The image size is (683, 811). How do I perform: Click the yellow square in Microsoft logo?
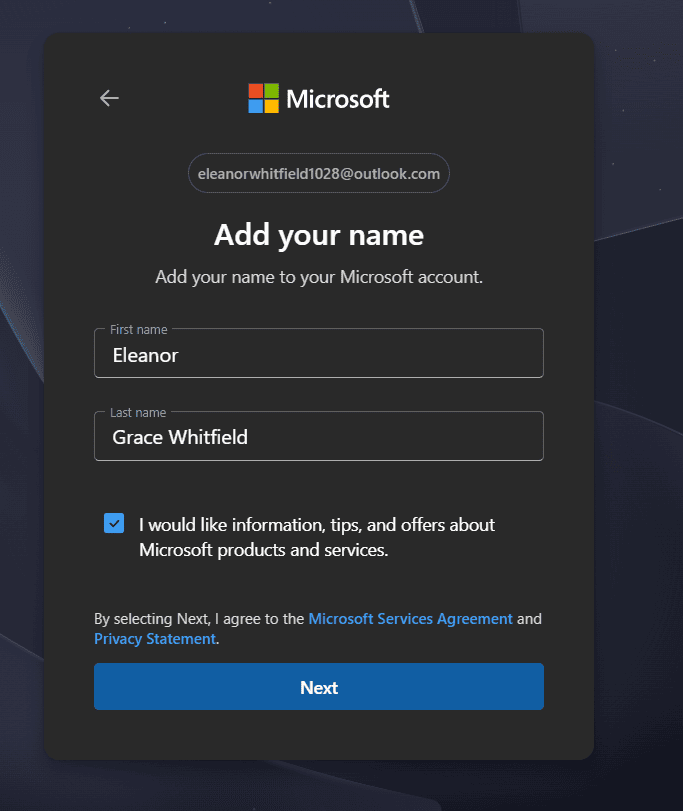[x=271, y=106]
